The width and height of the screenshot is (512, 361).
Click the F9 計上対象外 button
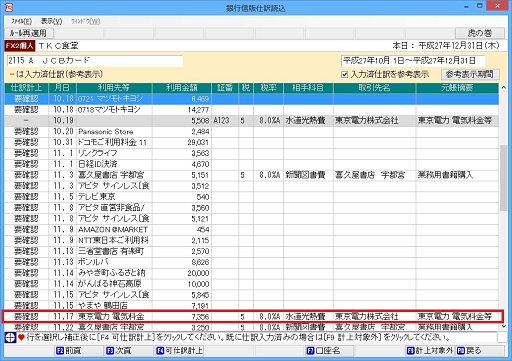tap(430, 351)
